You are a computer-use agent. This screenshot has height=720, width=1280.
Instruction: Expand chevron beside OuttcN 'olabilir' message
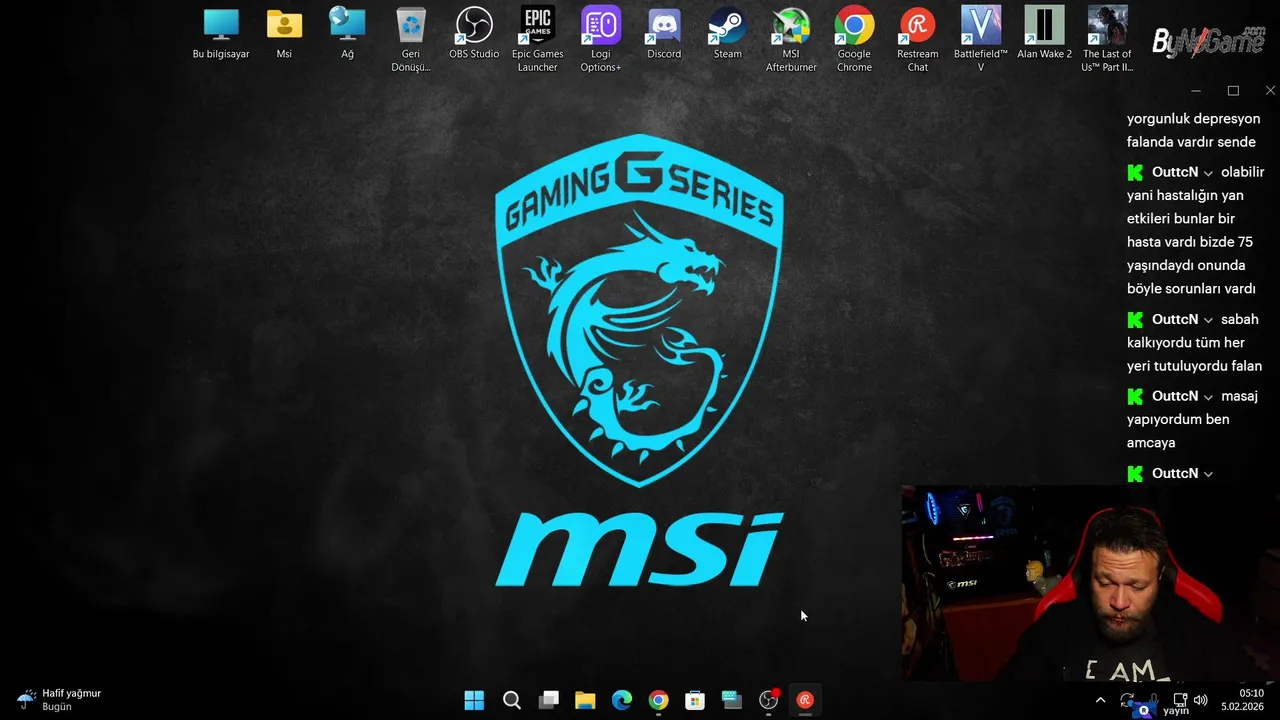[x=1208, y=173]
